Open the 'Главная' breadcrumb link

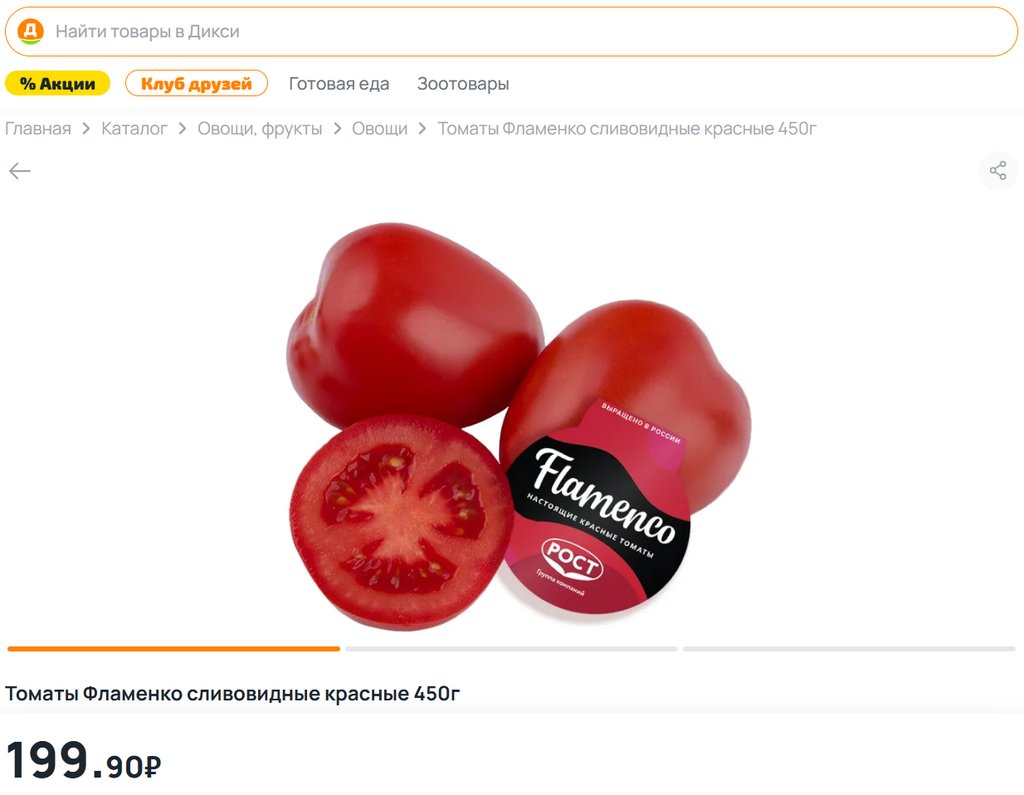[38, 129]
